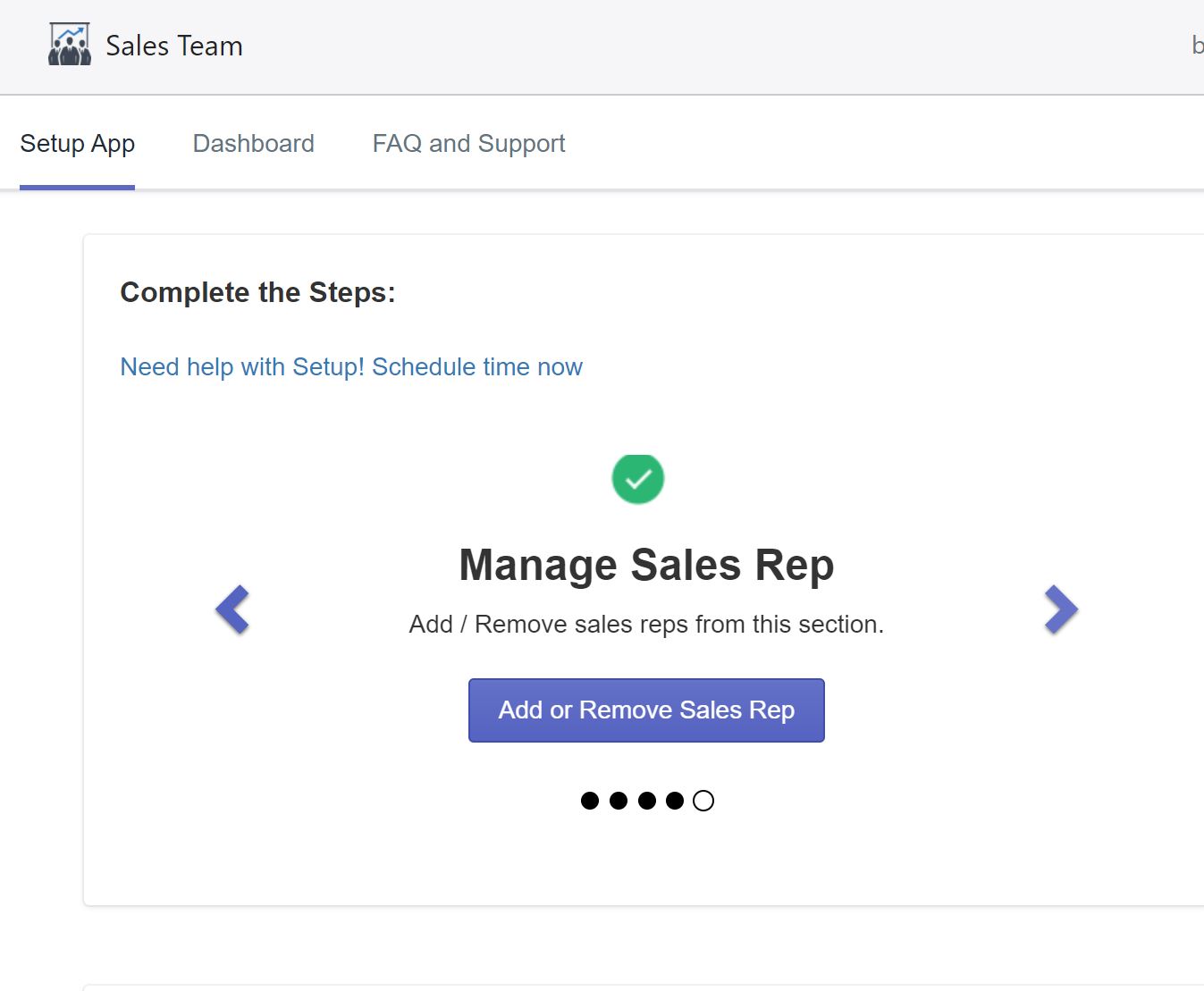Viewport: 1204px width, 991px height.
Task: Open the FAQ and Support tab
Action: [468, 144]
